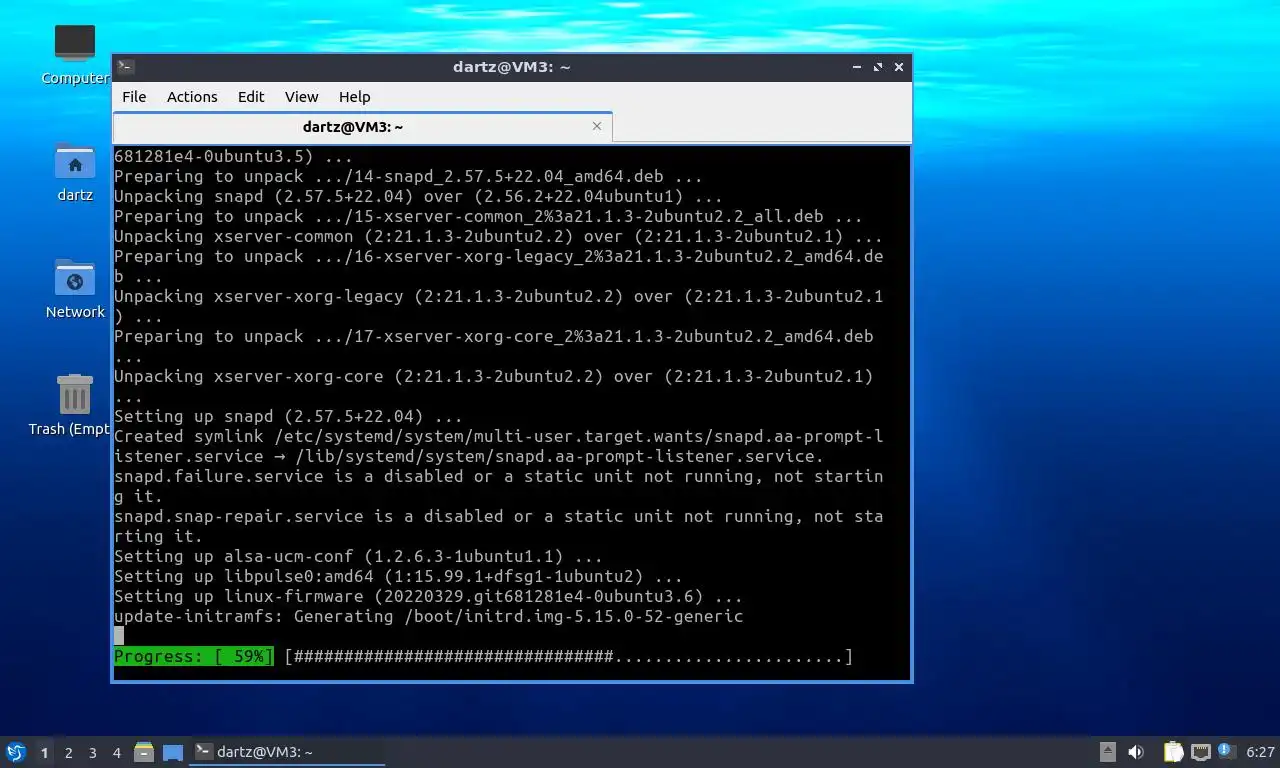This screenshot has width=1280, height=768.
Task: Click 'Unpacking xserver-xorg-core' output line
Action: 493,387
